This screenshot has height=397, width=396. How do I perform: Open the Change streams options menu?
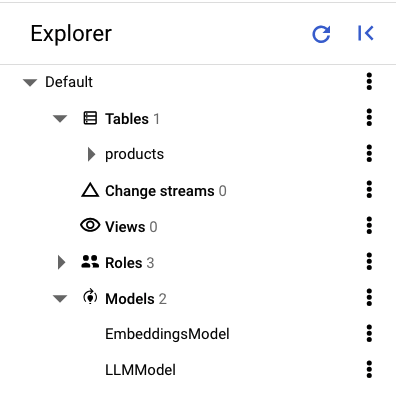[x=369, y=189]
